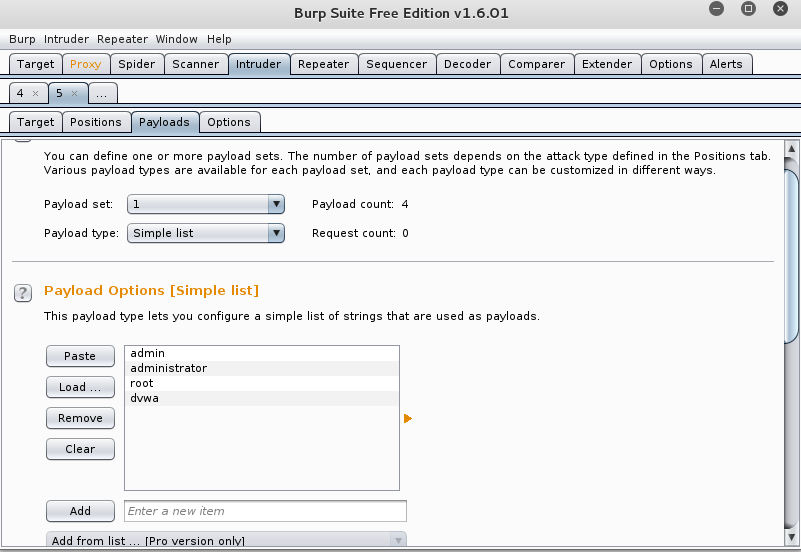Screen dimensions: 801x552
Task: Open the Intruder menu in menu bar
Action: (66, 39)
